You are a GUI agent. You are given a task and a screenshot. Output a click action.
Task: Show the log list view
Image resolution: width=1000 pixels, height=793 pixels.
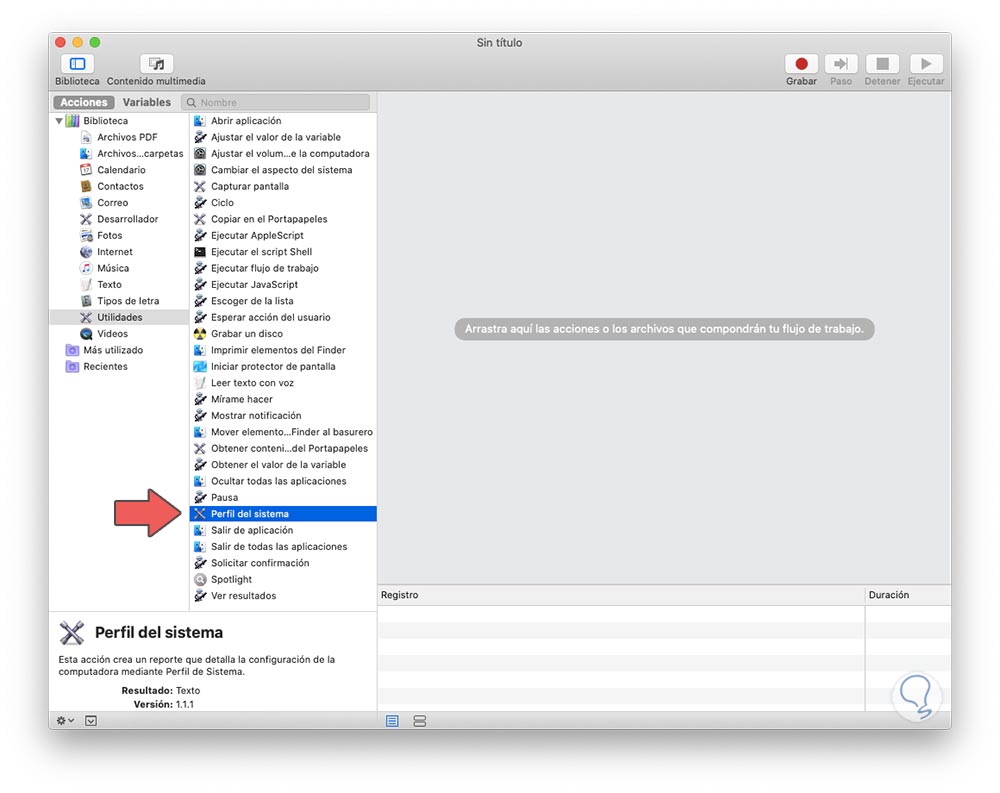click(392, 721)
